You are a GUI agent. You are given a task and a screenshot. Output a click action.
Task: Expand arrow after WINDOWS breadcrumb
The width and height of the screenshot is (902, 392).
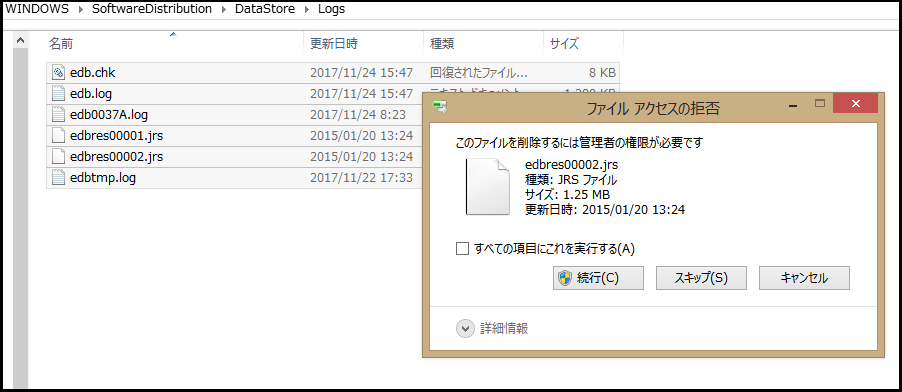(81, 10)
